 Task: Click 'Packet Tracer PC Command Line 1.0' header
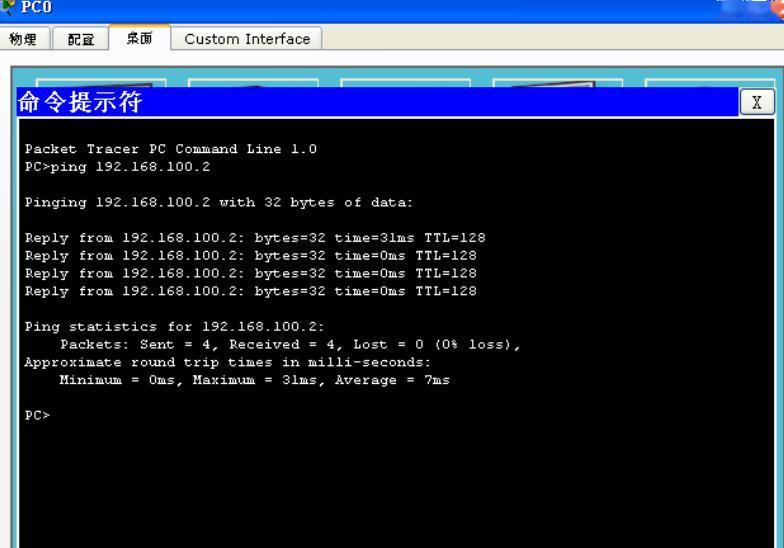[170, 148]
